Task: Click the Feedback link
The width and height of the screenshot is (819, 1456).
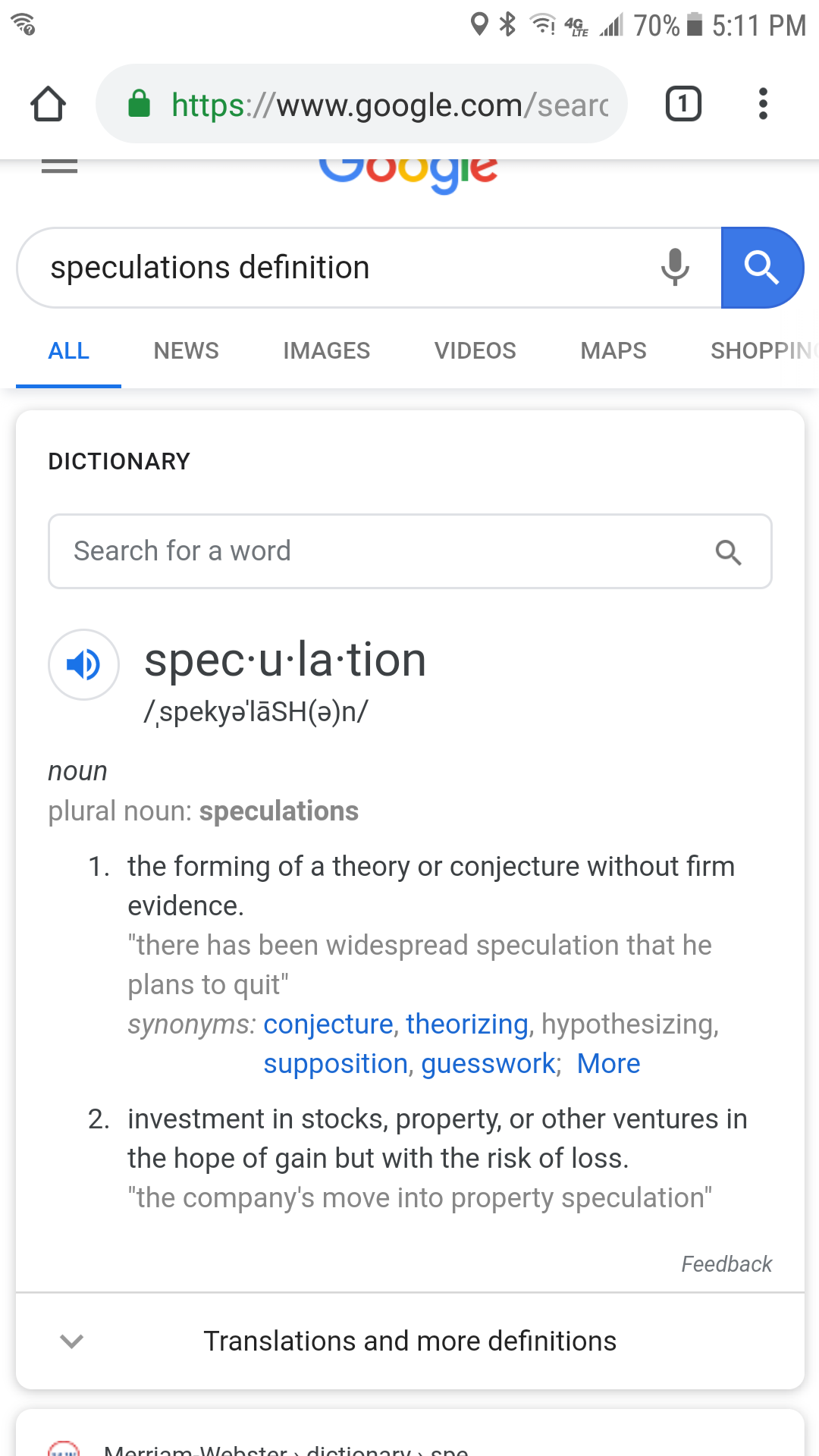Action: coord(726,1264)
